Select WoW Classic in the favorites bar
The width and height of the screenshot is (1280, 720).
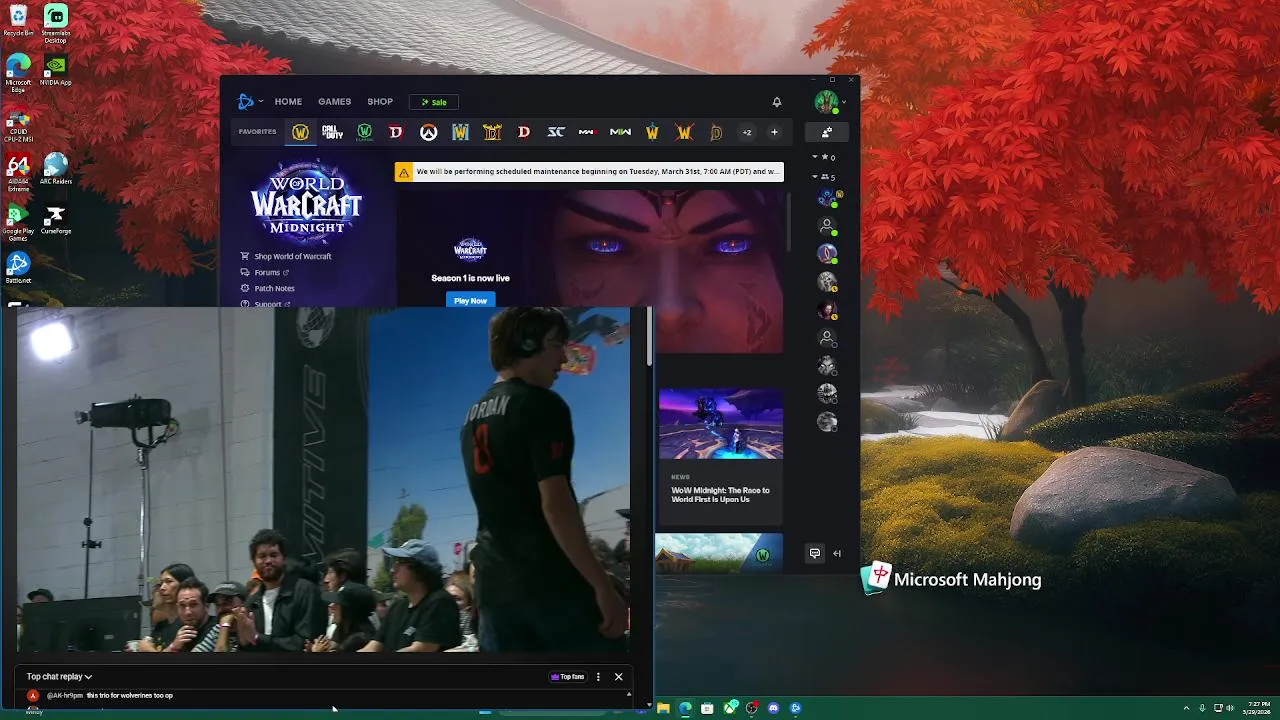tap(364, 132)
